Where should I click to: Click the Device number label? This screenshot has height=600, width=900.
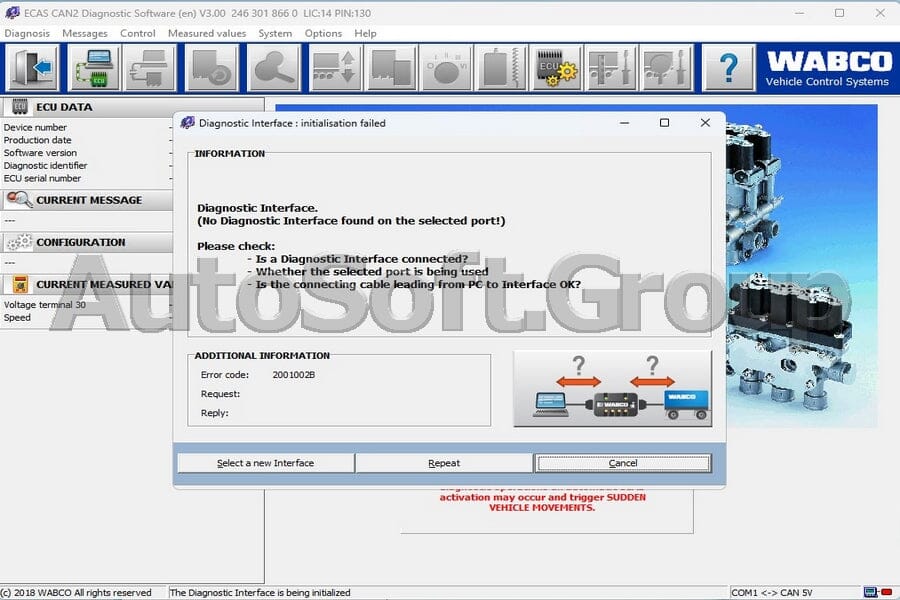tap(35, 127)
